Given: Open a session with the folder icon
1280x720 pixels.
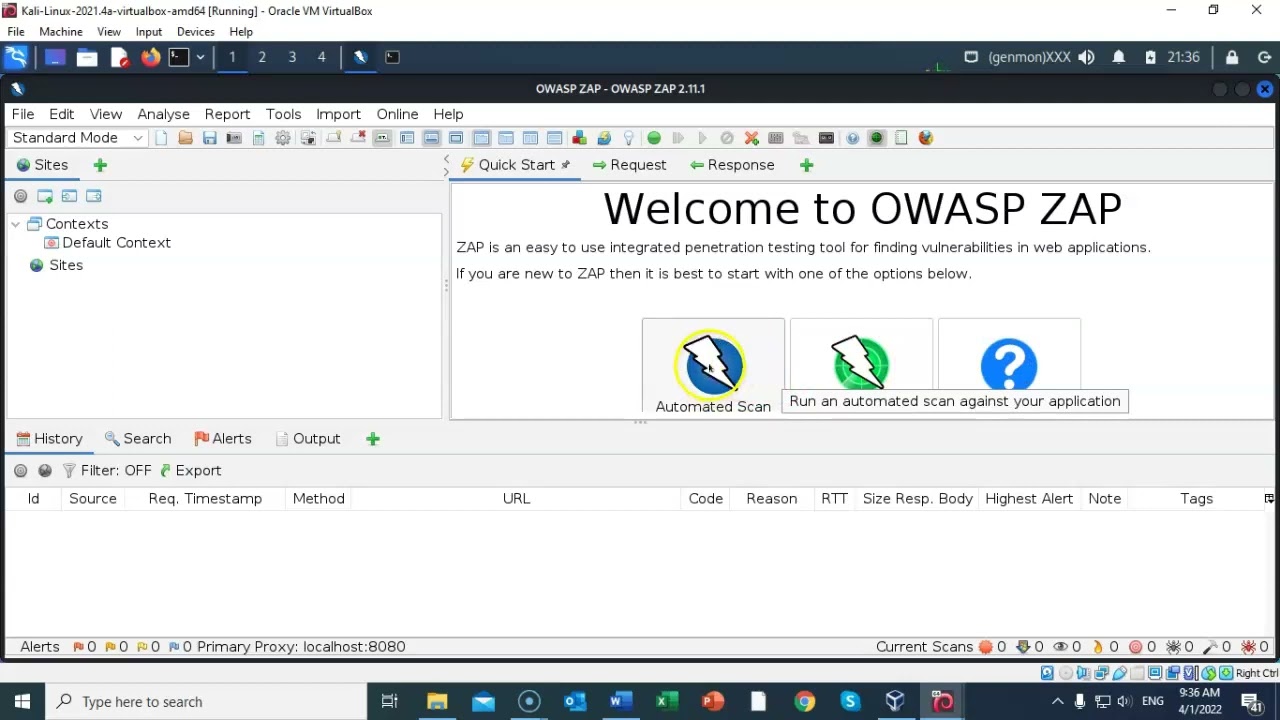Looking at the screenshot, I should pyautogui.click(x=186, y=138).
